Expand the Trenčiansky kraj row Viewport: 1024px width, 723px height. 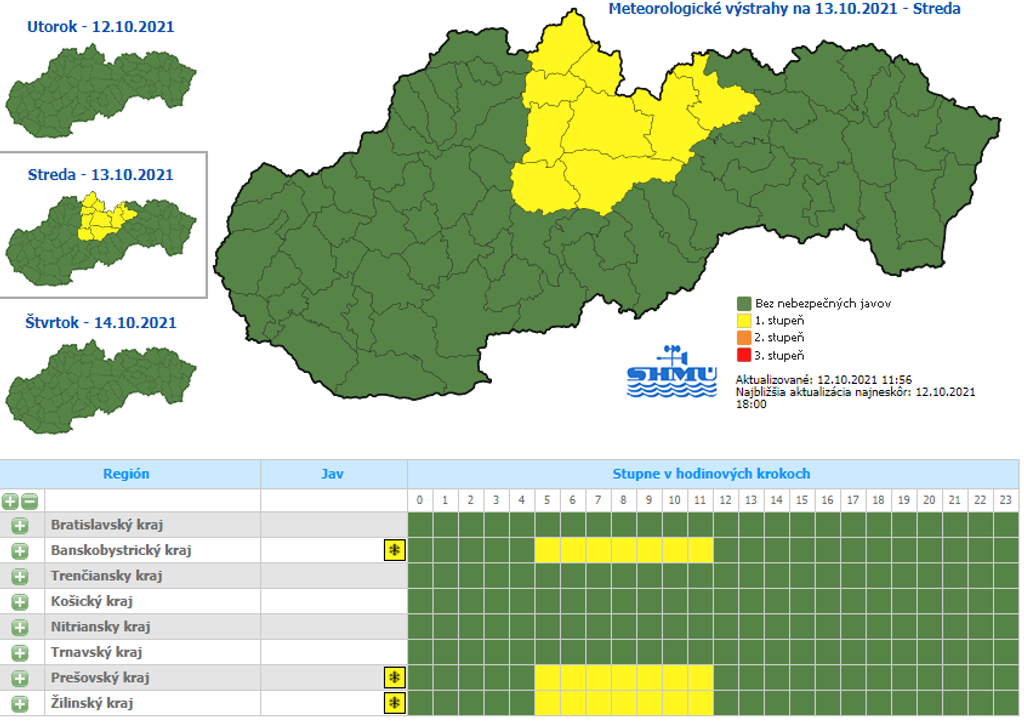(20, 576)
